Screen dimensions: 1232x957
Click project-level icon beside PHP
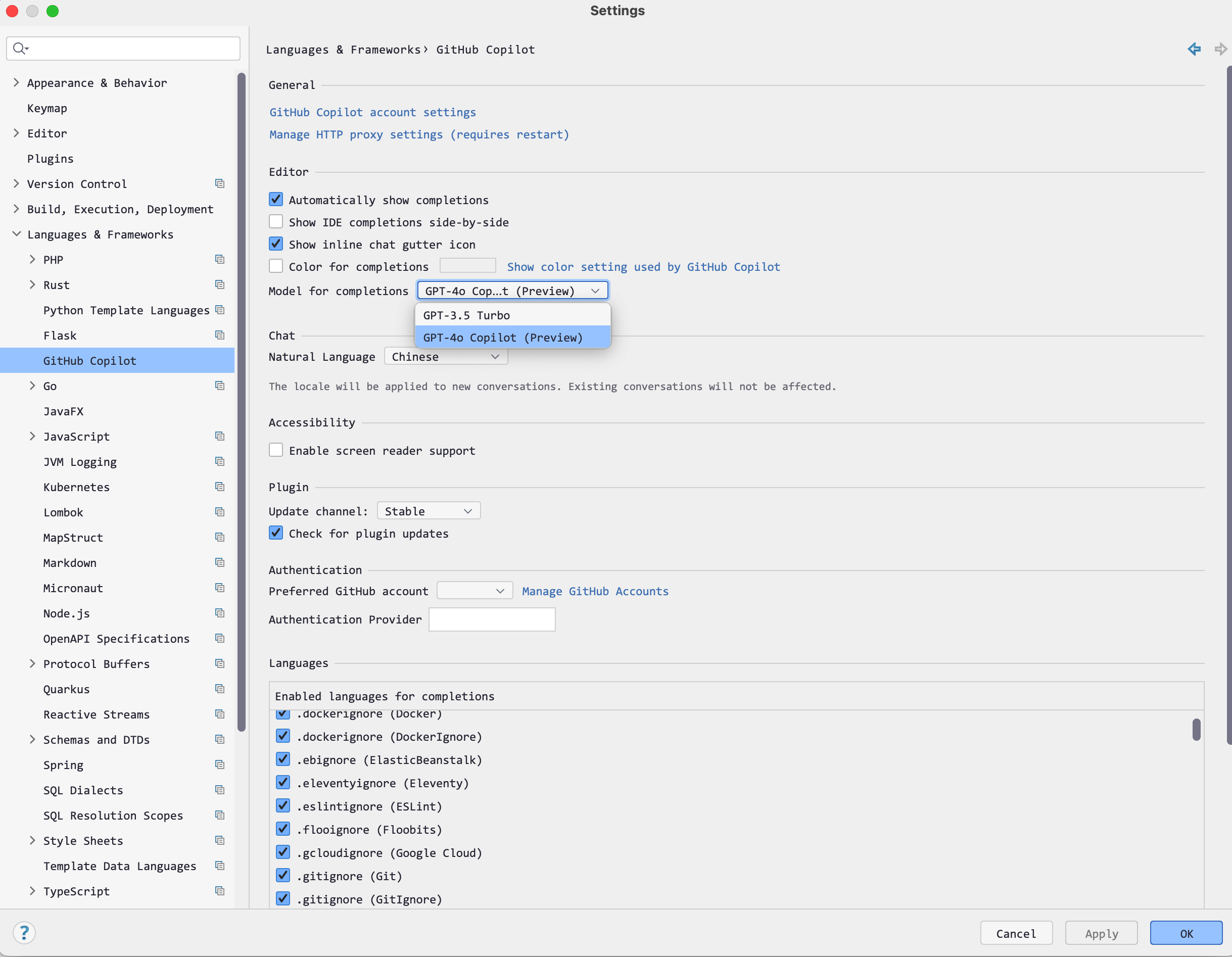[220, 259]
